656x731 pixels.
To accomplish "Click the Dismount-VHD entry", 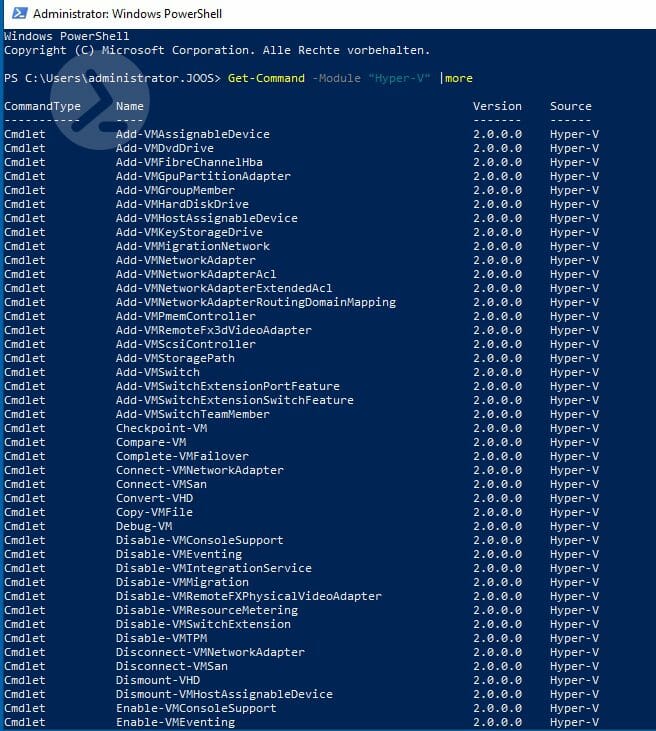I will (x=158, y=680).
